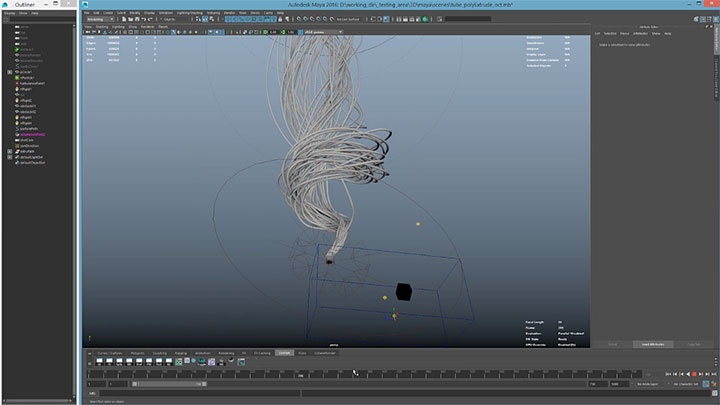Click the viewport exposure icon

coord(265,32)
